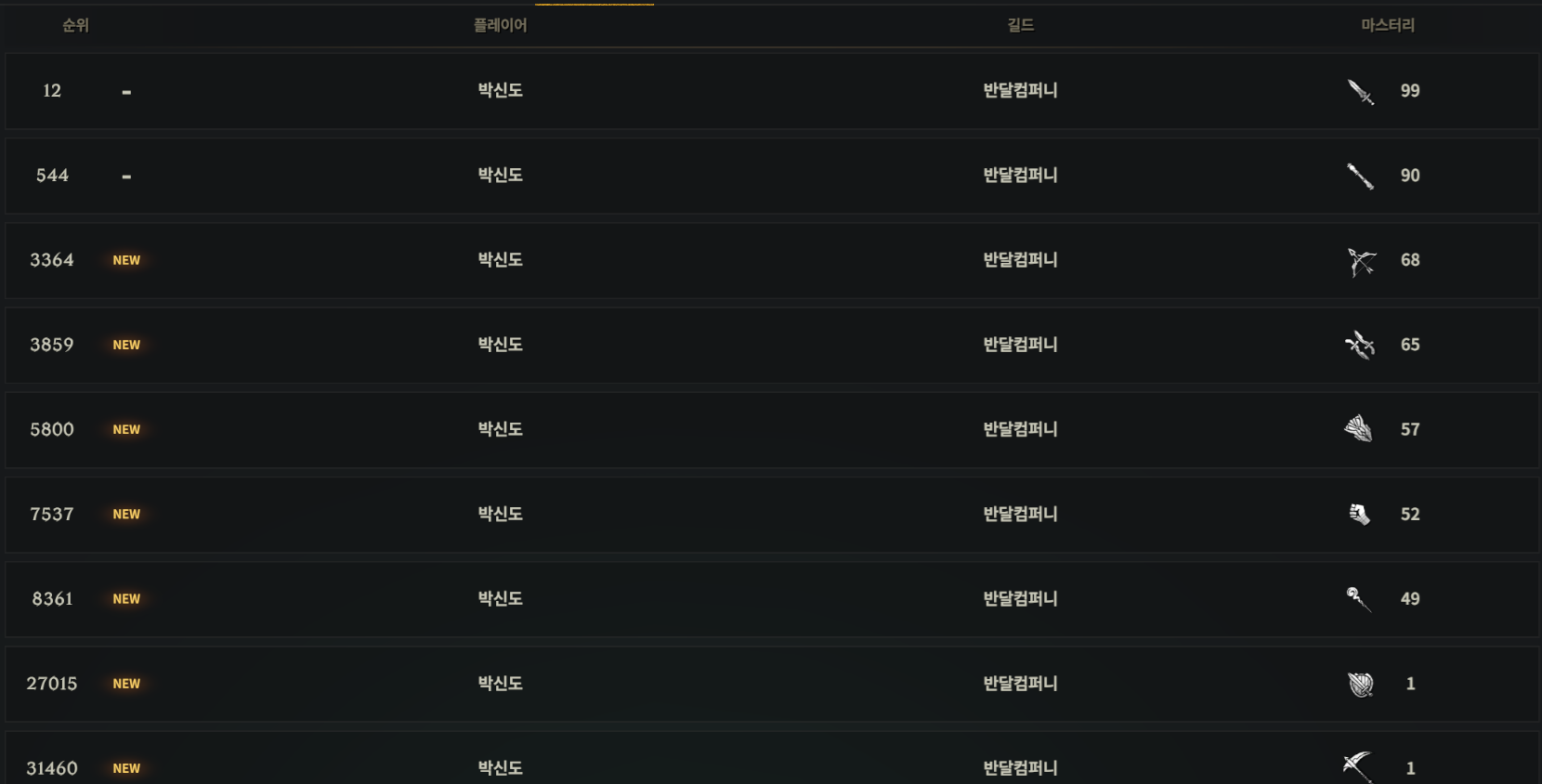Open player 박신도 in the rank 5800 row
This screenshot has height=784, width=1542.
[x=500, y=429]
